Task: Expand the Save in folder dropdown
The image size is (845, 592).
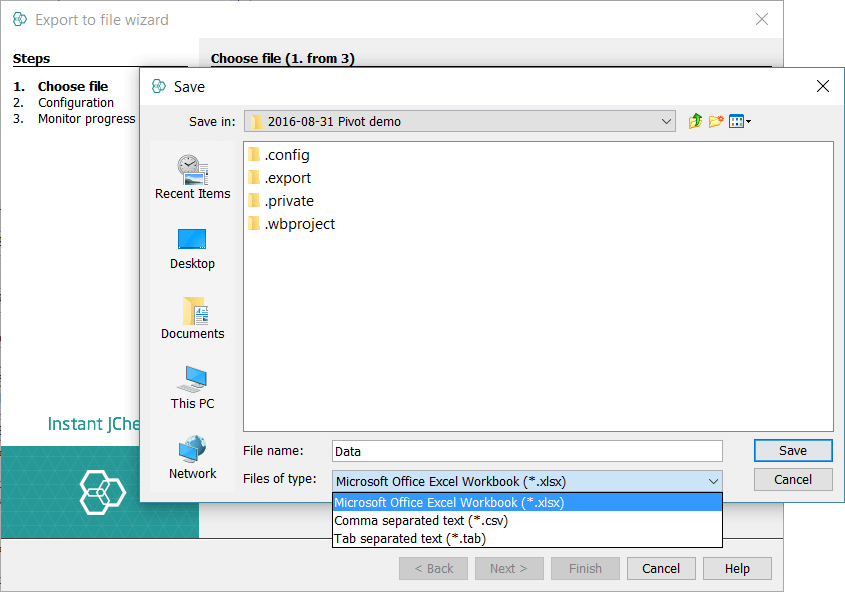Action: point(667,121)
